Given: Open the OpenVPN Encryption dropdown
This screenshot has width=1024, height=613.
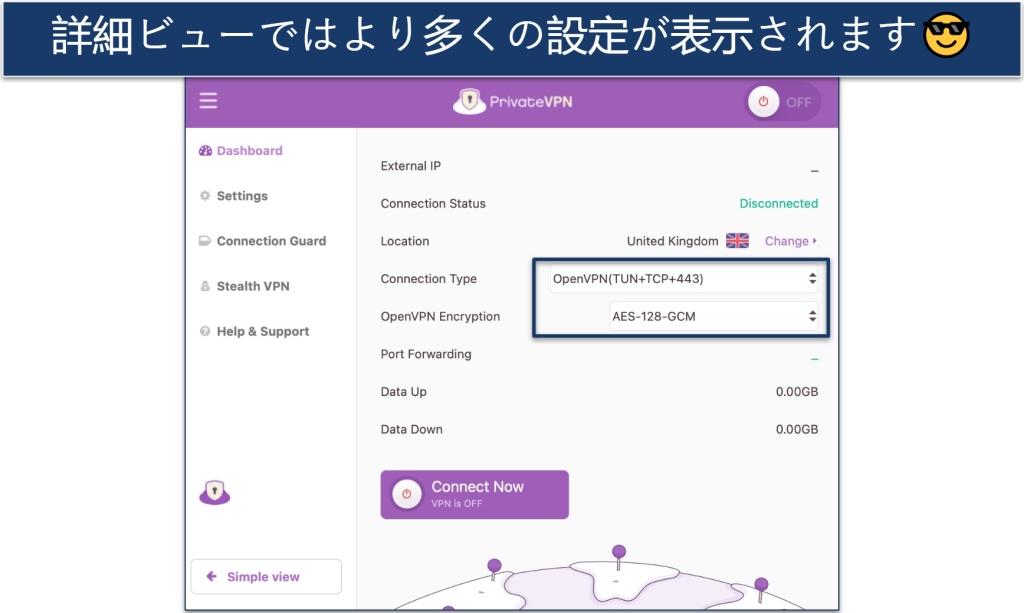Looking at the screenshot, I should [x=714, y=317].
